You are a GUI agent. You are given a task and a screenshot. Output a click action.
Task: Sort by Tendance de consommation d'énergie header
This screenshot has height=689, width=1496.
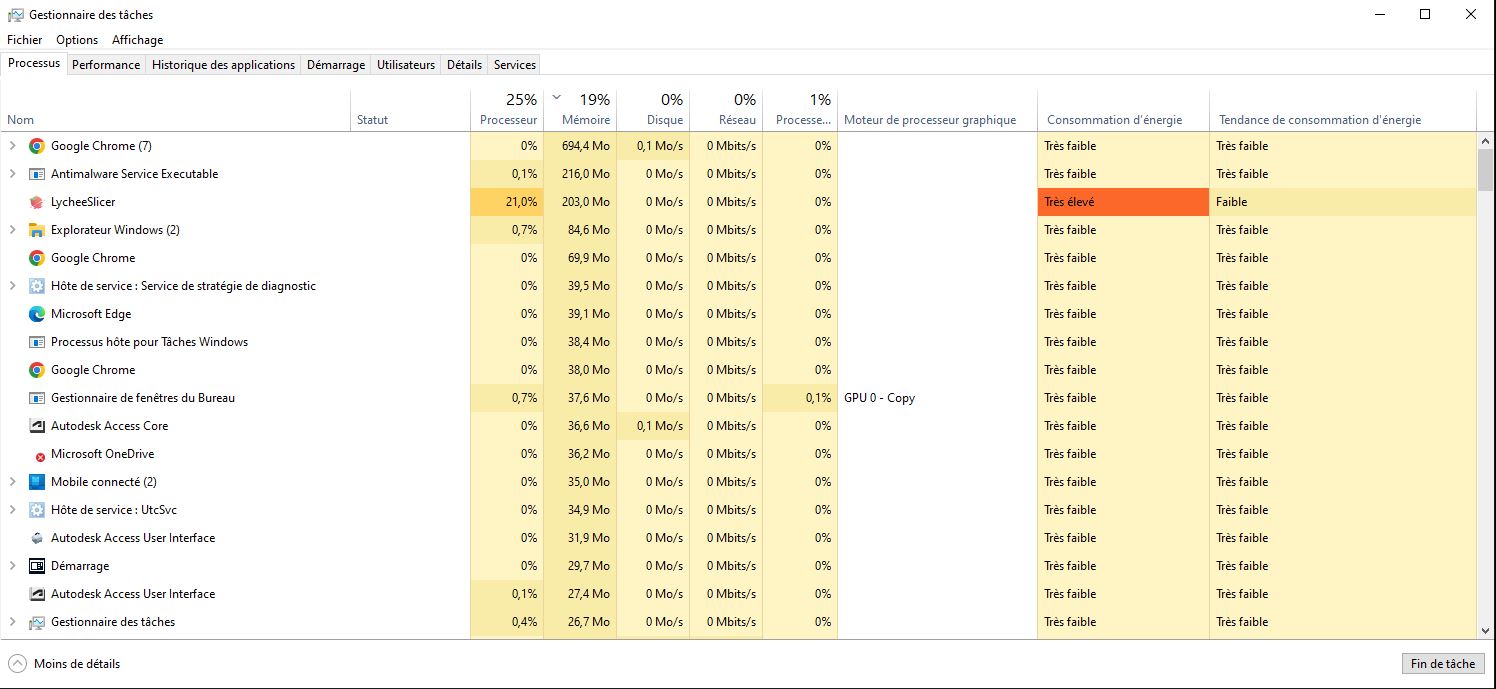tap(1343, 110)
